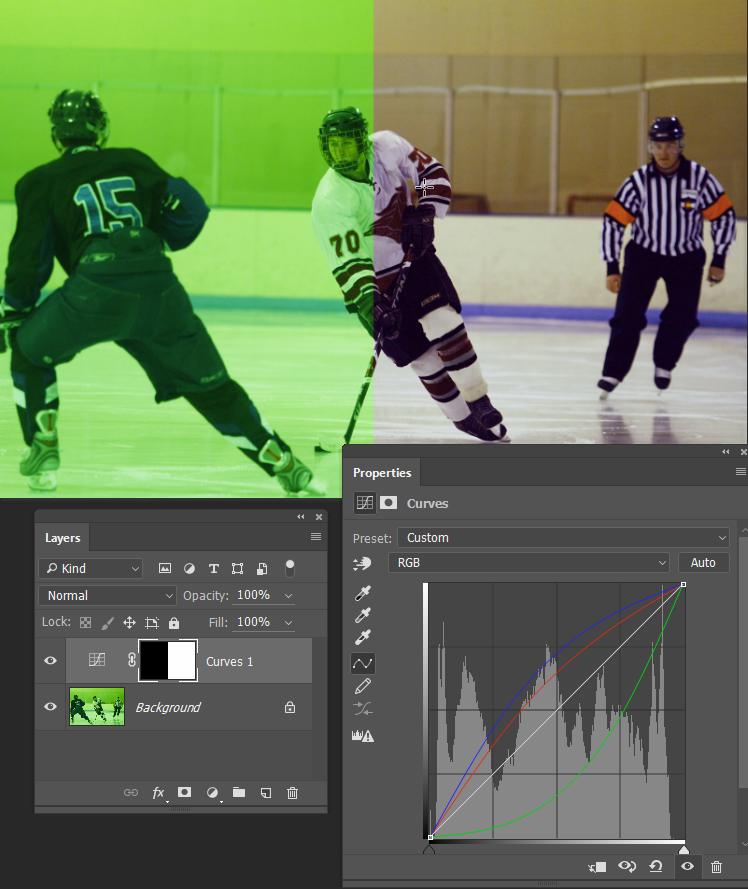Open the Properties panel flyout menu
The height and width of the screenshot is (889, 748).
(741, 472)
